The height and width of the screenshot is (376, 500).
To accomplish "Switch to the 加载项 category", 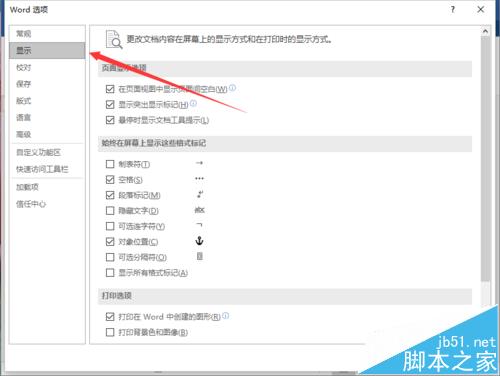I will click(x=47, y=187).
